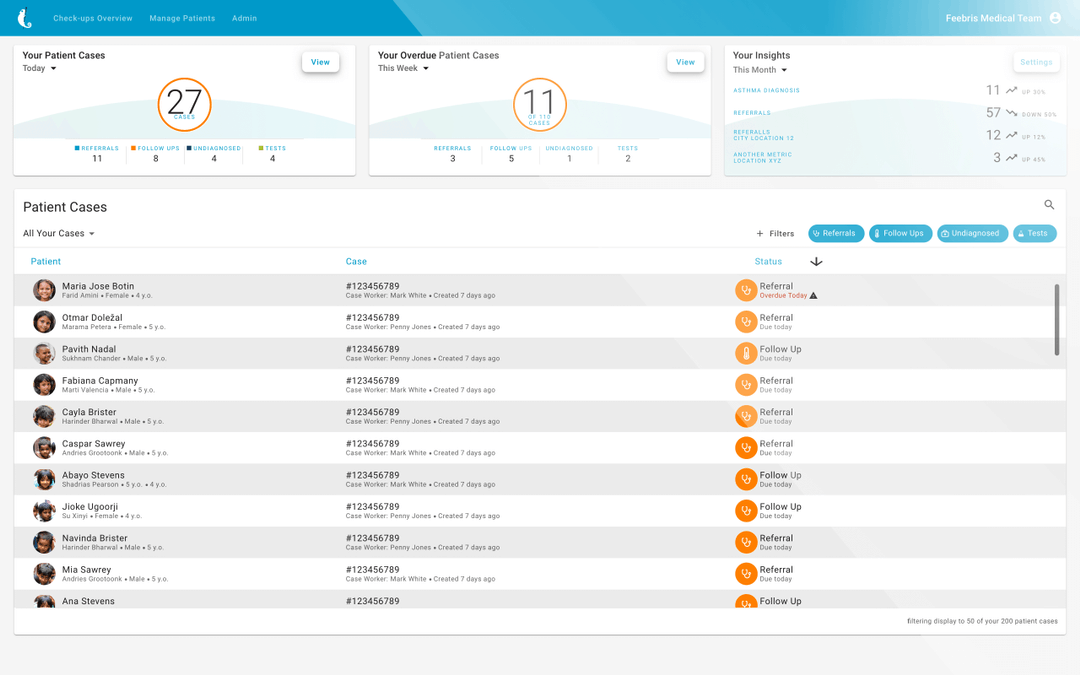Select the Admin navigation item
Image resolution: width=1080 pixels, height=675 pixels.
coord(244,18)
